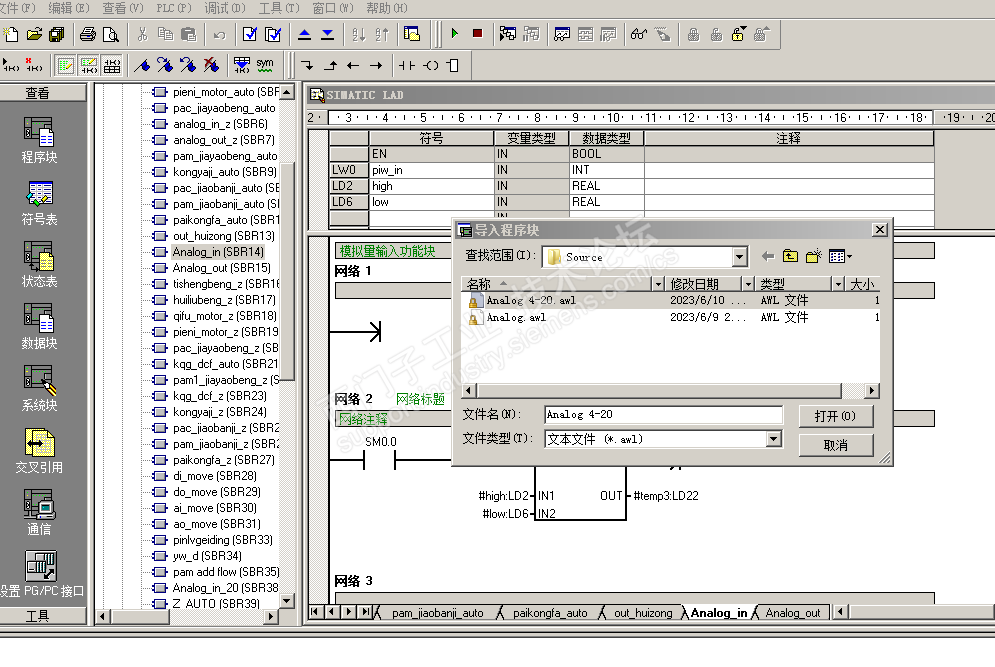The height and width of the screenshot is (667, 995).
Task: Toggle the network comments display button
Action: coord(89,65)
